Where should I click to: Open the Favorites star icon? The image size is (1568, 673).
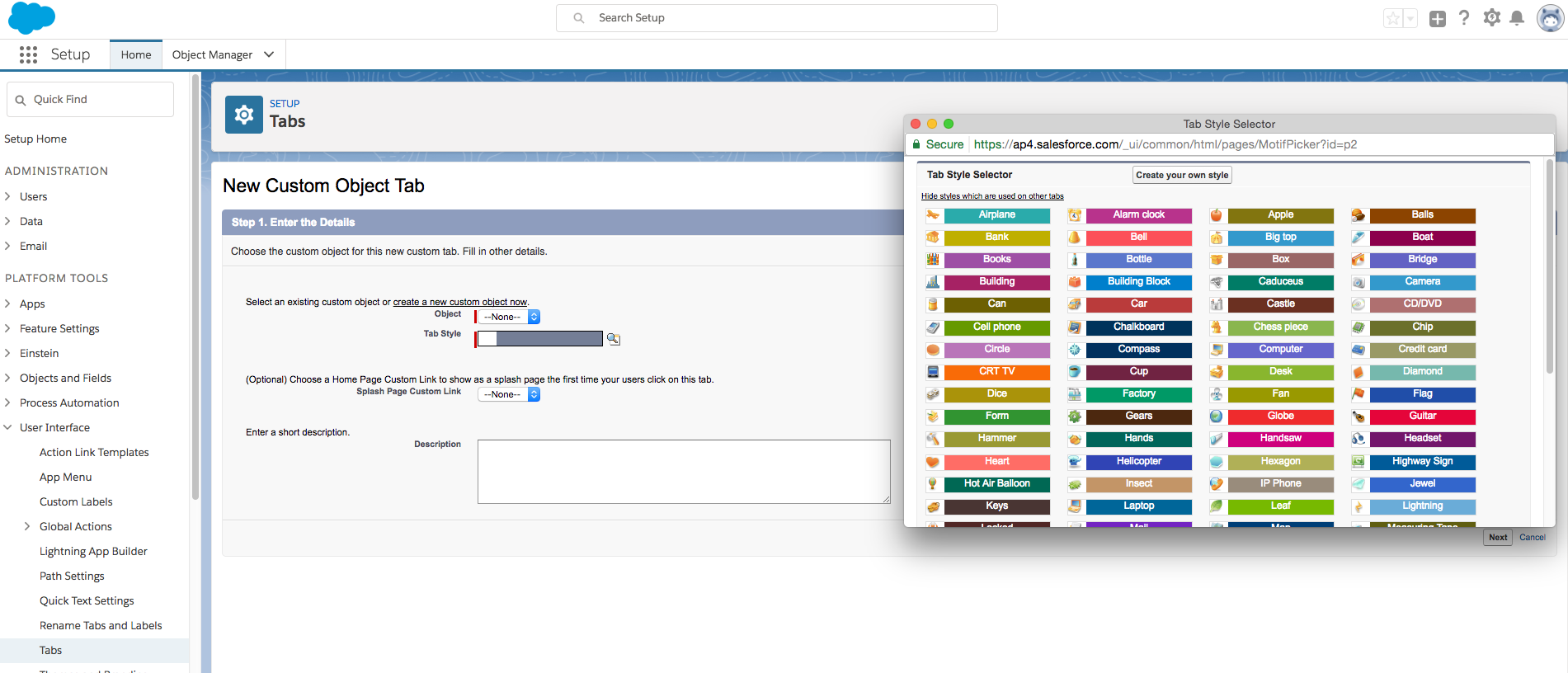pyautogui.click(x=1393, y=18)
